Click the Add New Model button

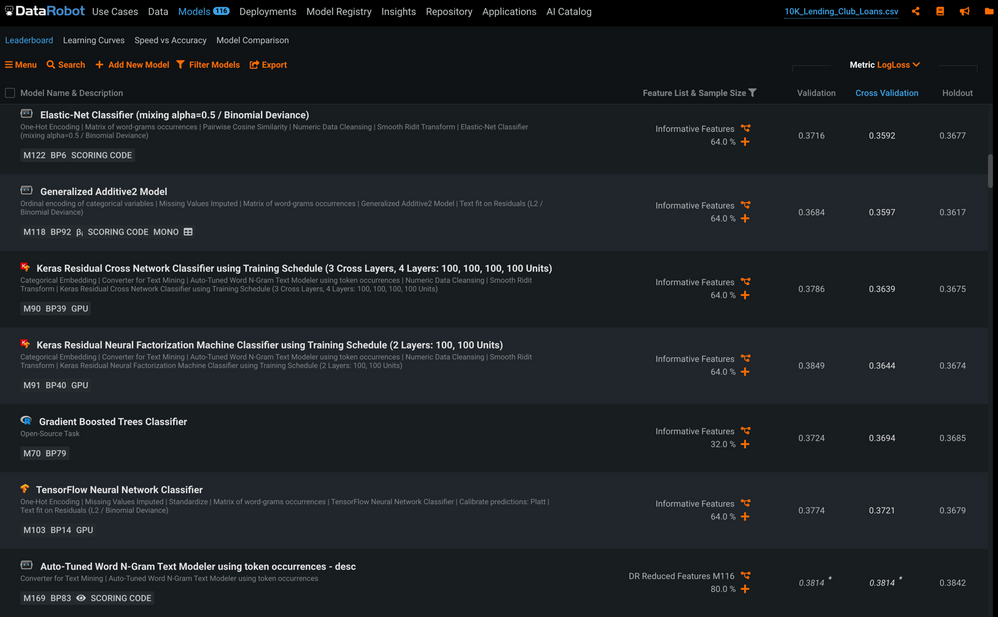click(132, 65)
